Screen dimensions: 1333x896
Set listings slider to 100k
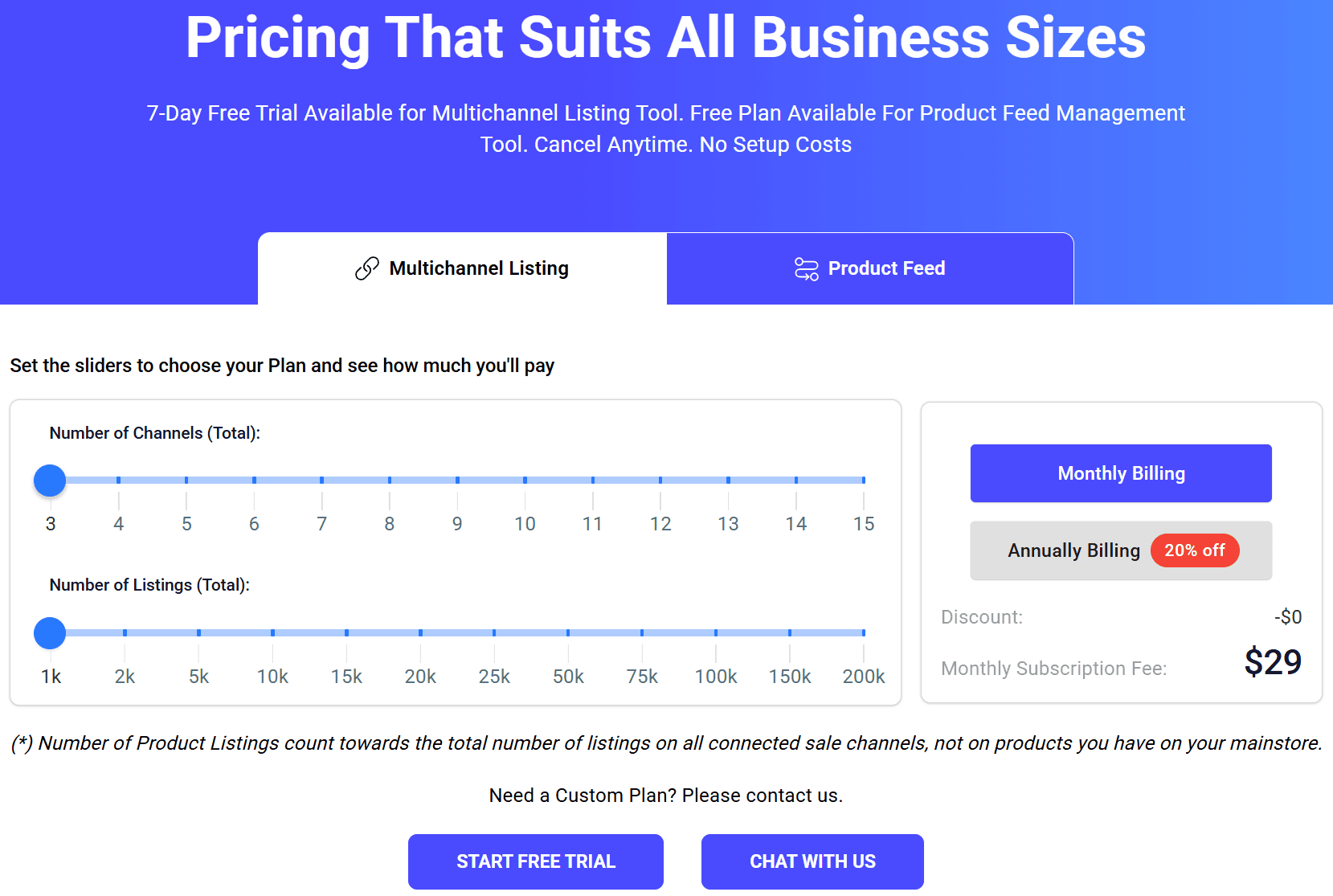tap(716, 632)
